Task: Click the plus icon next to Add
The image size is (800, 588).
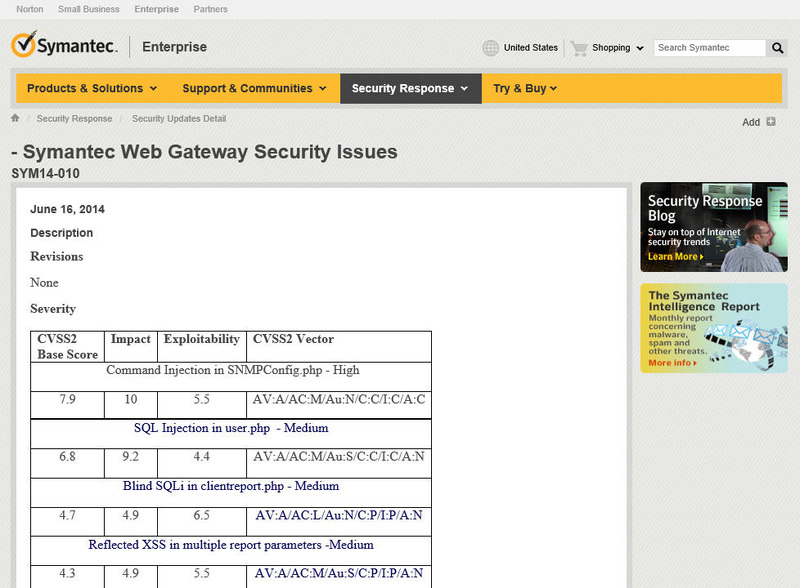Action: tap(771, 122)
